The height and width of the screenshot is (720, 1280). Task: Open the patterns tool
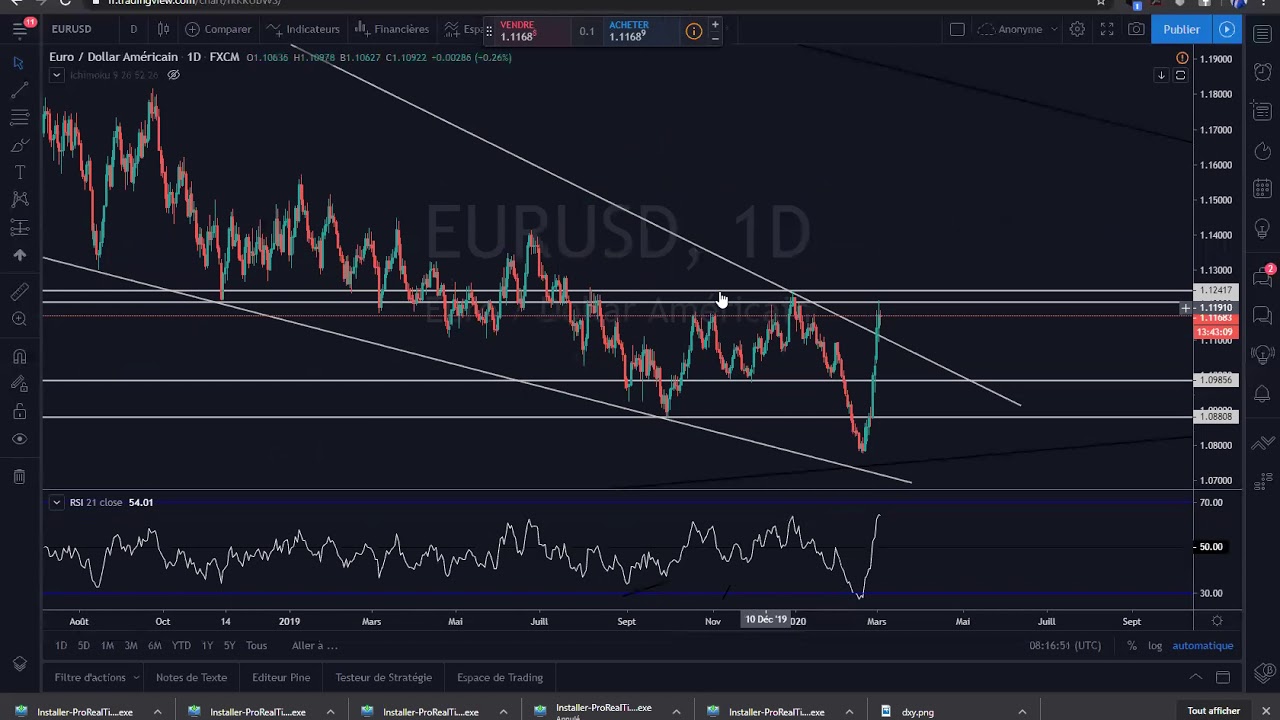pyautogui.click(x=19, y=200)
